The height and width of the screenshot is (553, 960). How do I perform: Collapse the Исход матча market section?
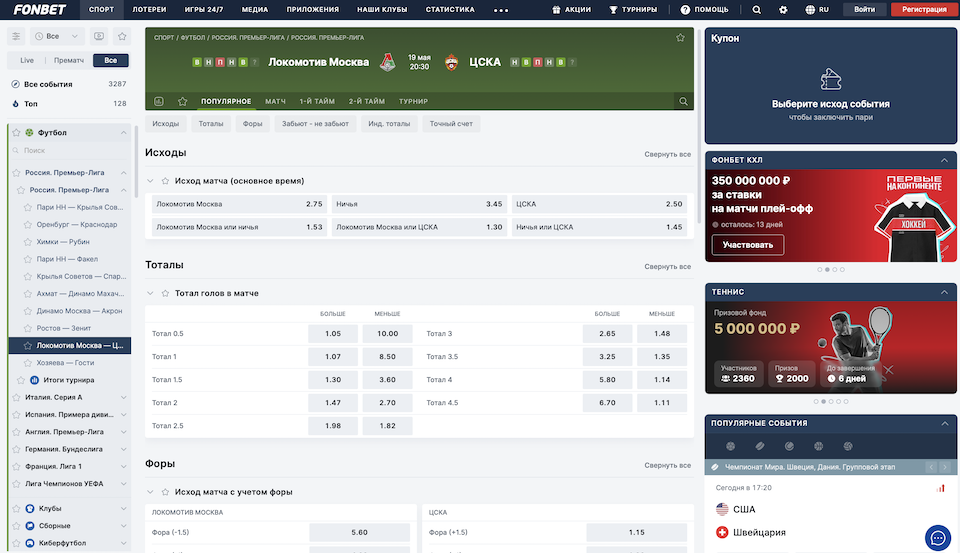click(x=151, y=181)
